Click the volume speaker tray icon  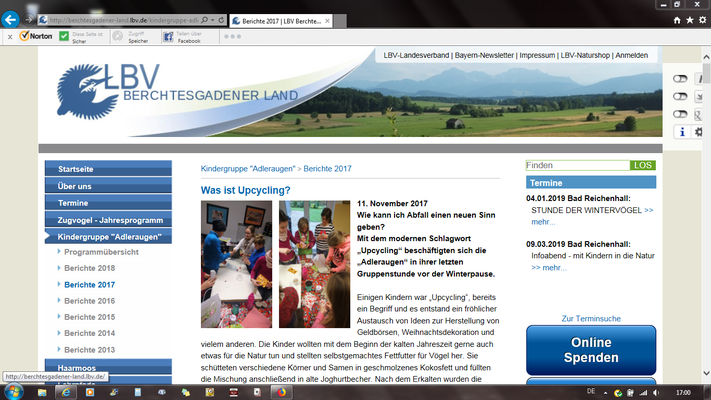(x=656, y=393)
